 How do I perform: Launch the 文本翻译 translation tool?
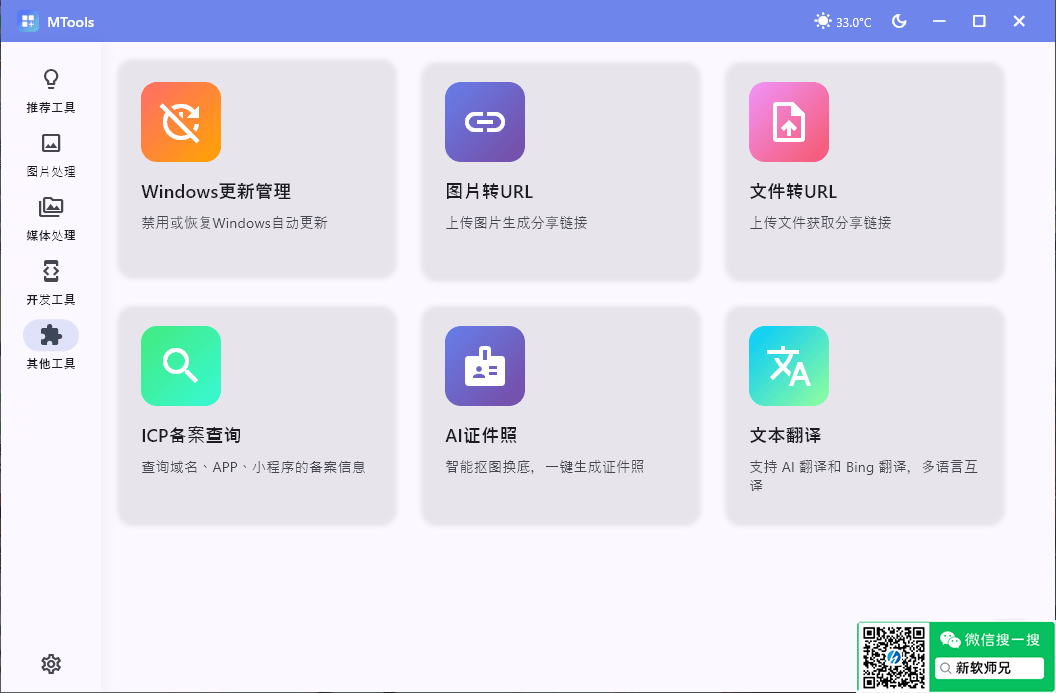[789, 366]
